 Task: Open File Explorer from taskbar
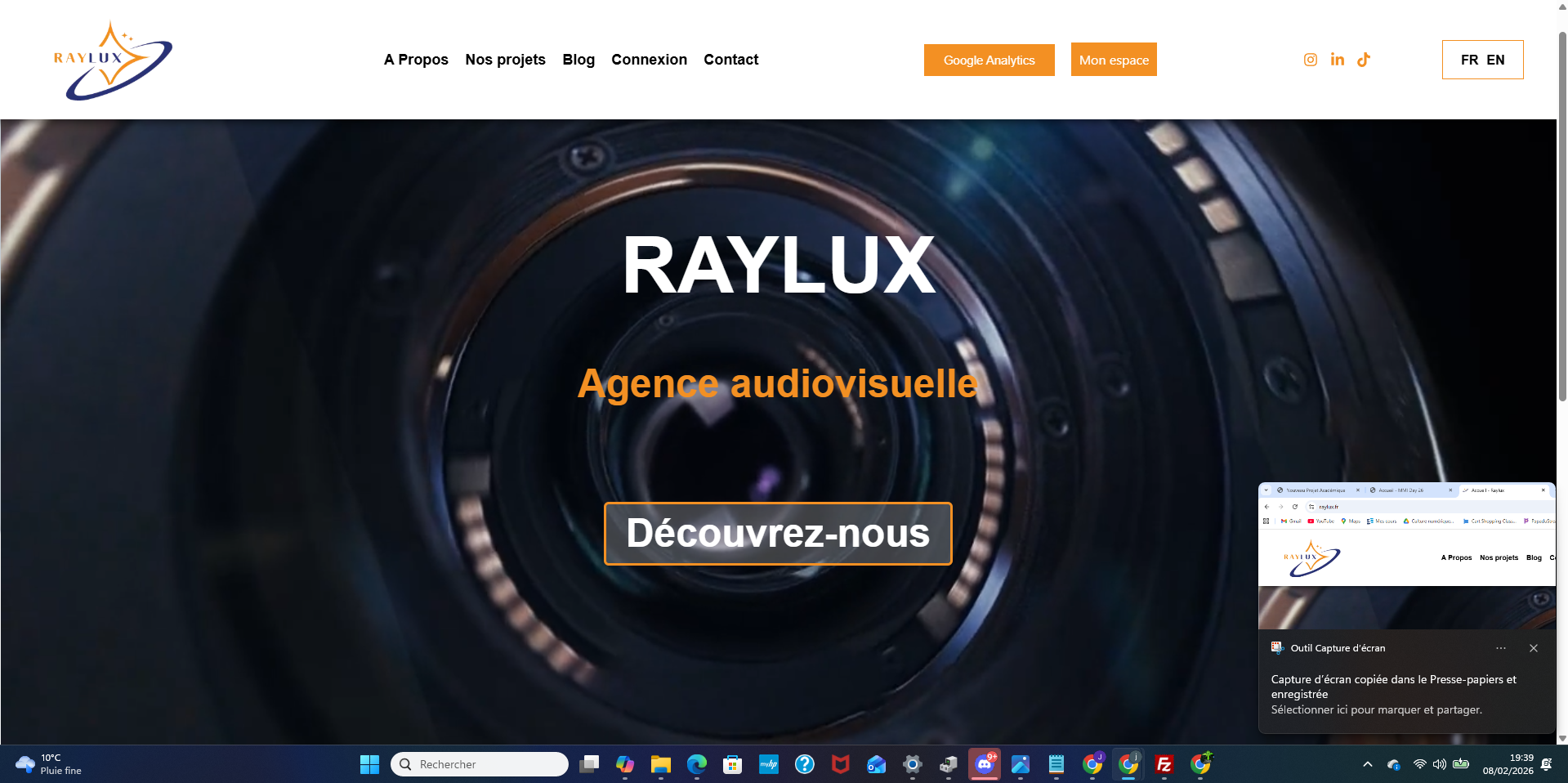661,764
